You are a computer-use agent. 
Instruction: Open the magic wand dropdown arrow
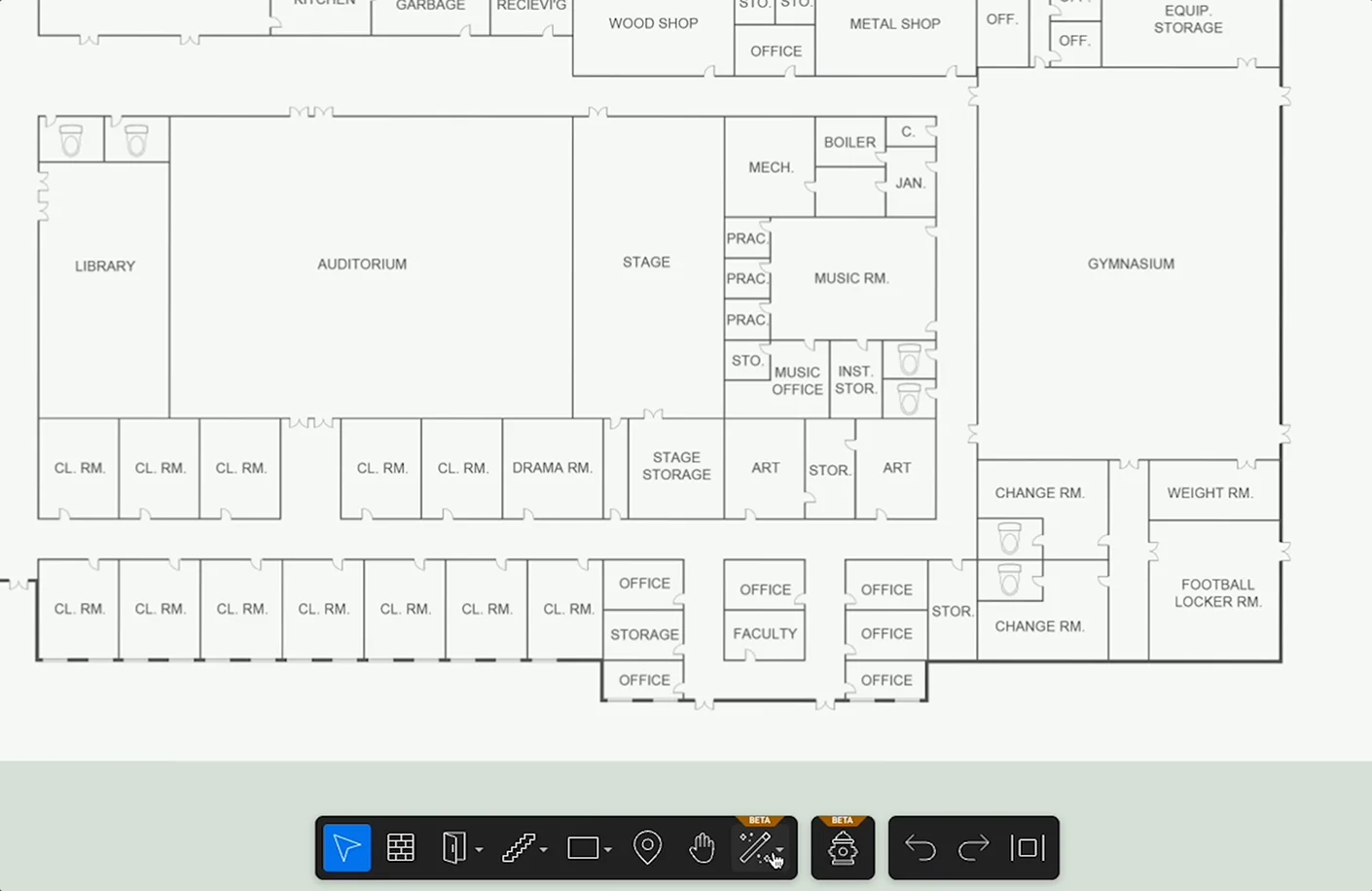pos(779,850)
